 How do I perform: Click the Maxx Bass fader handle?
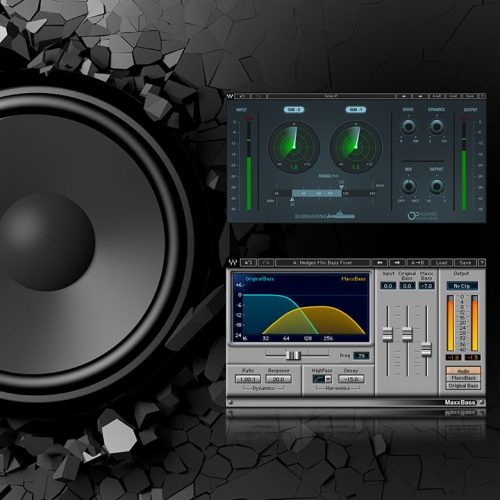click(x=426, y=350)
